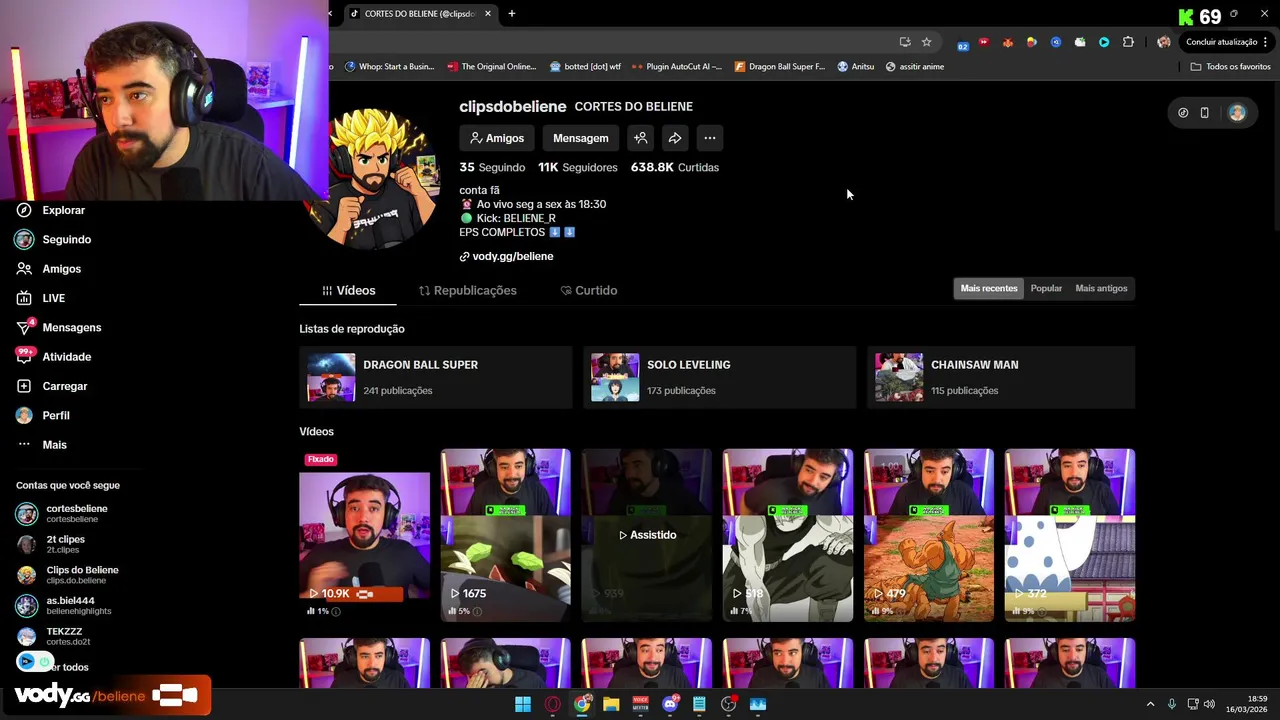
Task: View the 11K Seguidores list
Action: tap(577, 167)
